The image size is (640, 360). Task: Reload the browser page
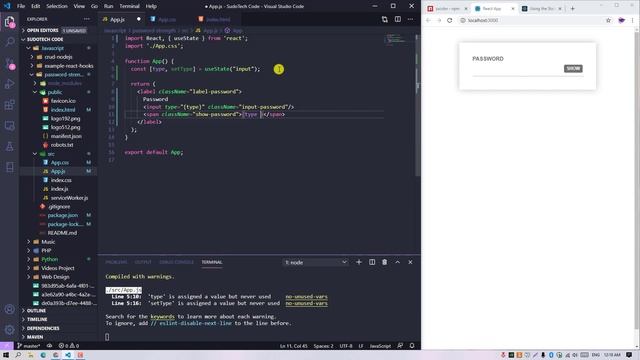coord(449,20)
